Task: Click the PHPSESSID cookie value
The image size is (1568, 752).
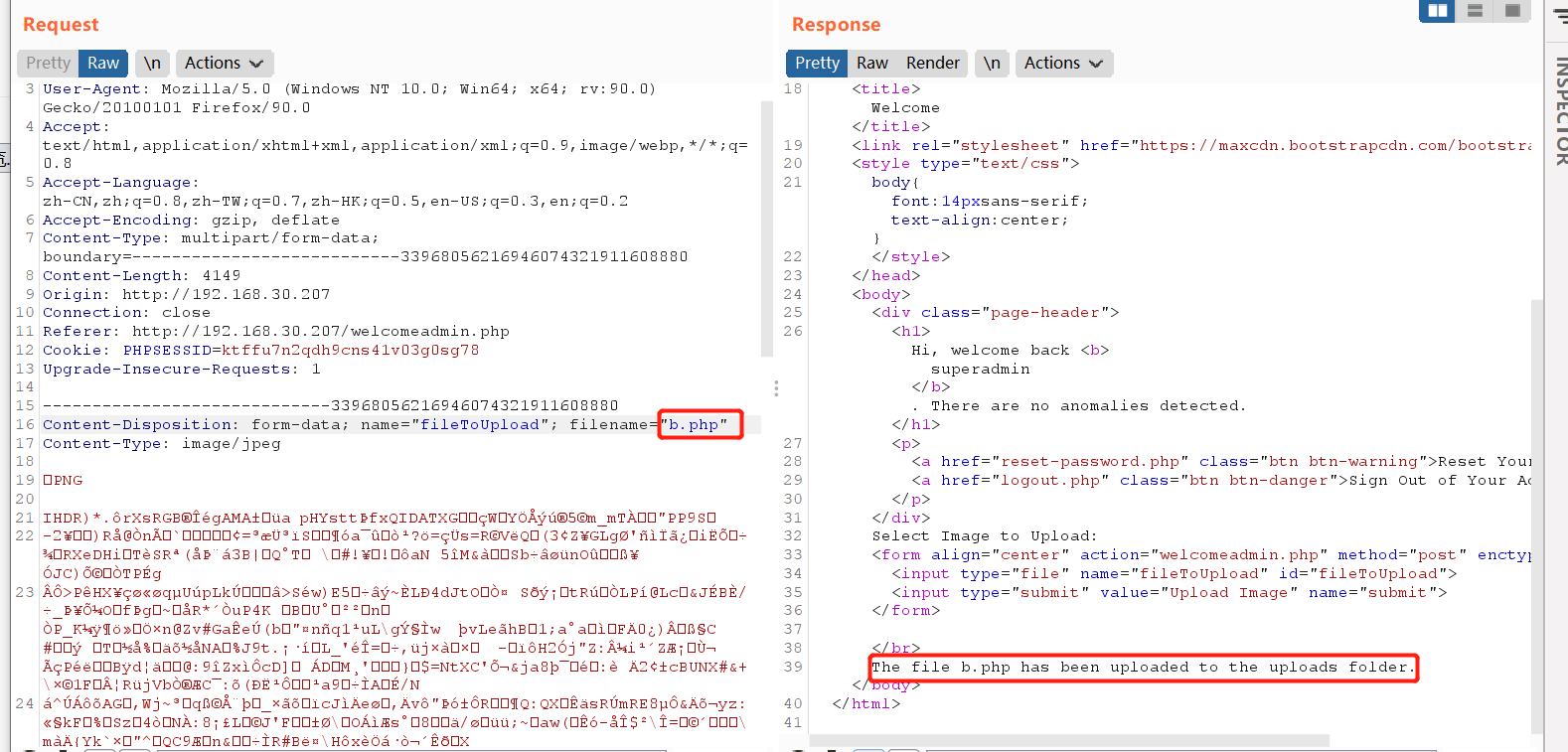Action: (350, 350)
